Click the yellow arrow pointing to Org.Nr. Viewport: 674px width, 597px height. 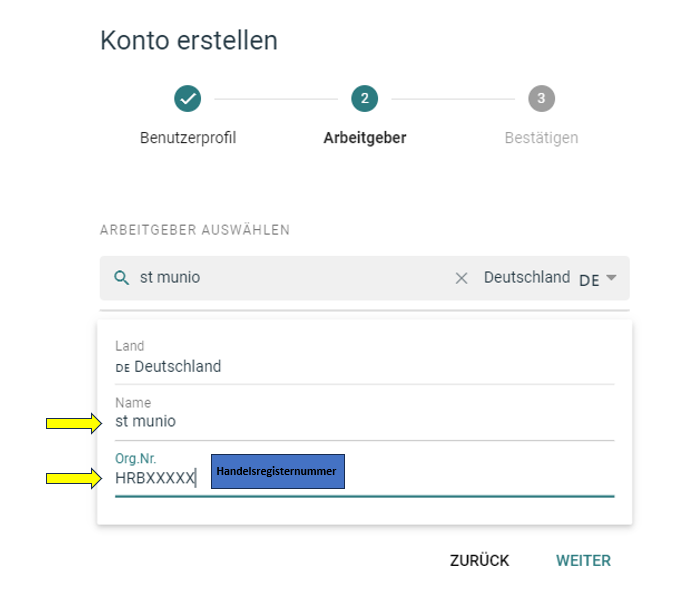coord(74,478)
